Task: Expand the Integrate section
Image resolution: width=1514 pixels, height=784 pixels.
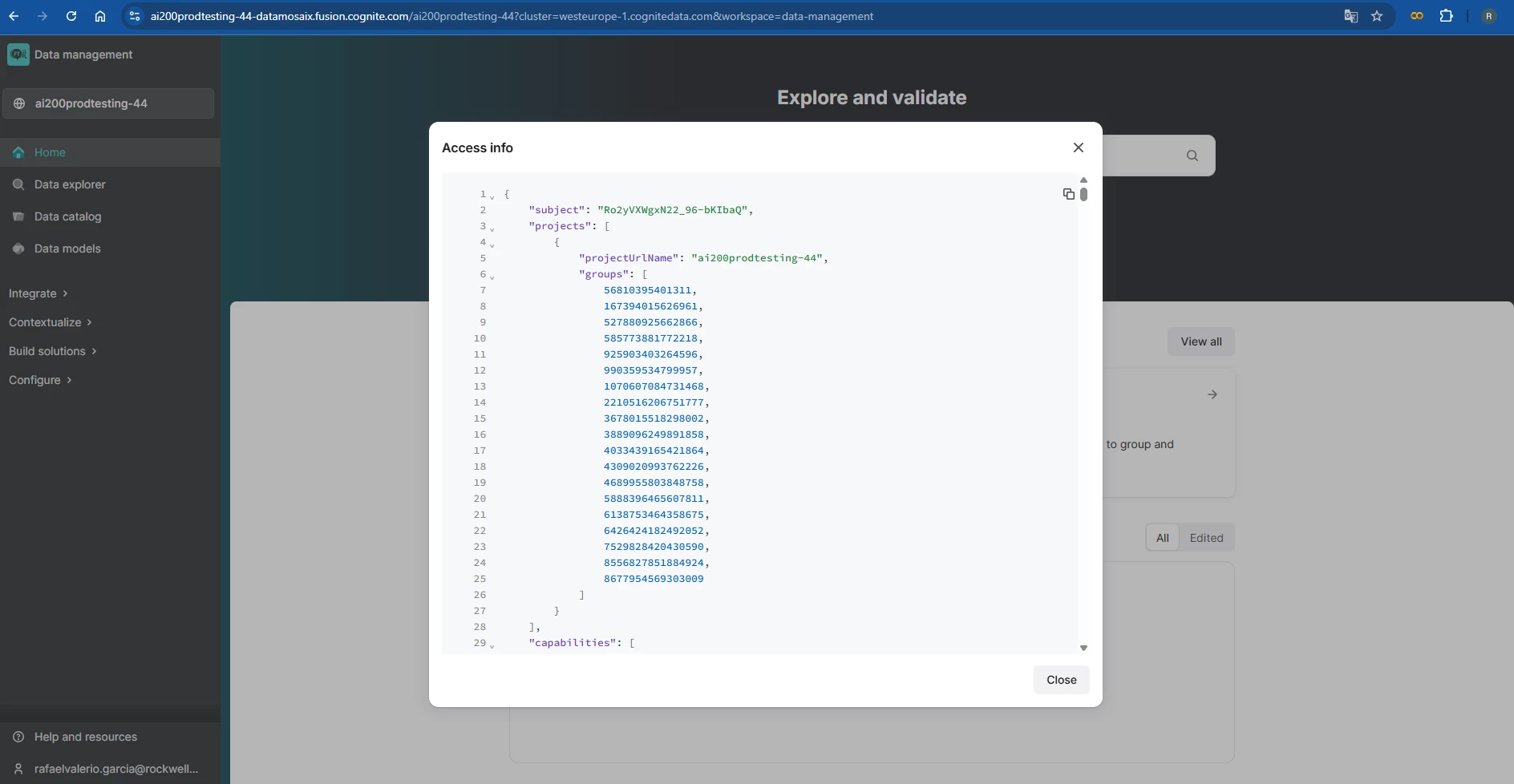Action: 38,293
